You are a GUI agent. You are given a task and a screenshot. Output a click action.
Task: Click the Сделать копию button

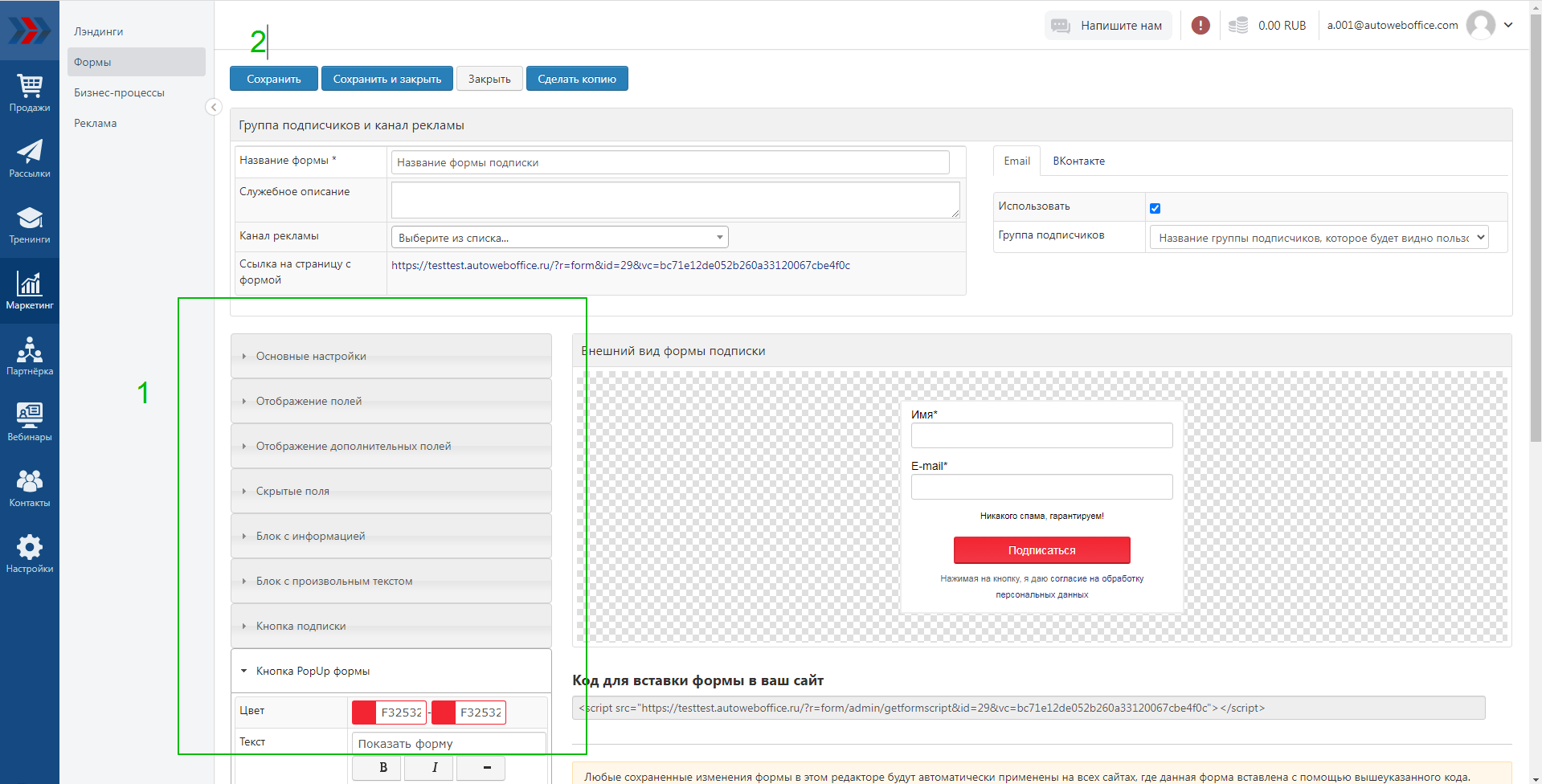click(577, 79)
